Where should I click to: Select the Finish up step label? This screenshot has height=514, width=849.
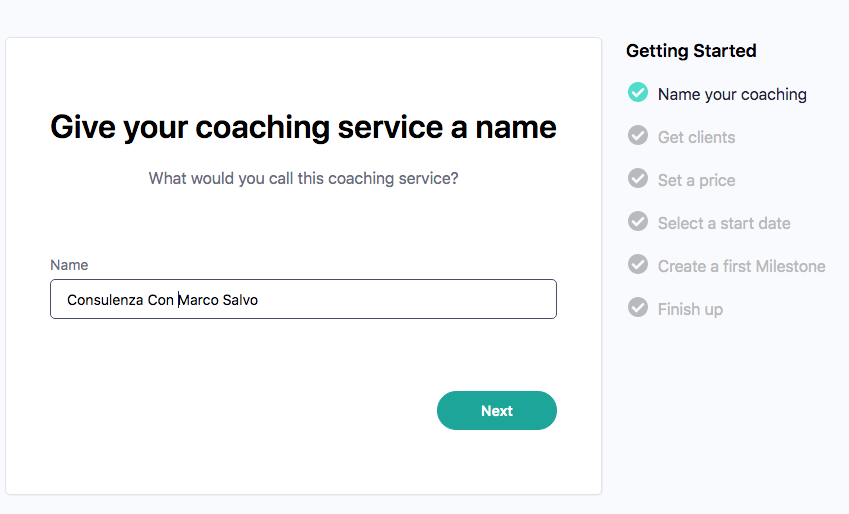click(690, 309)
